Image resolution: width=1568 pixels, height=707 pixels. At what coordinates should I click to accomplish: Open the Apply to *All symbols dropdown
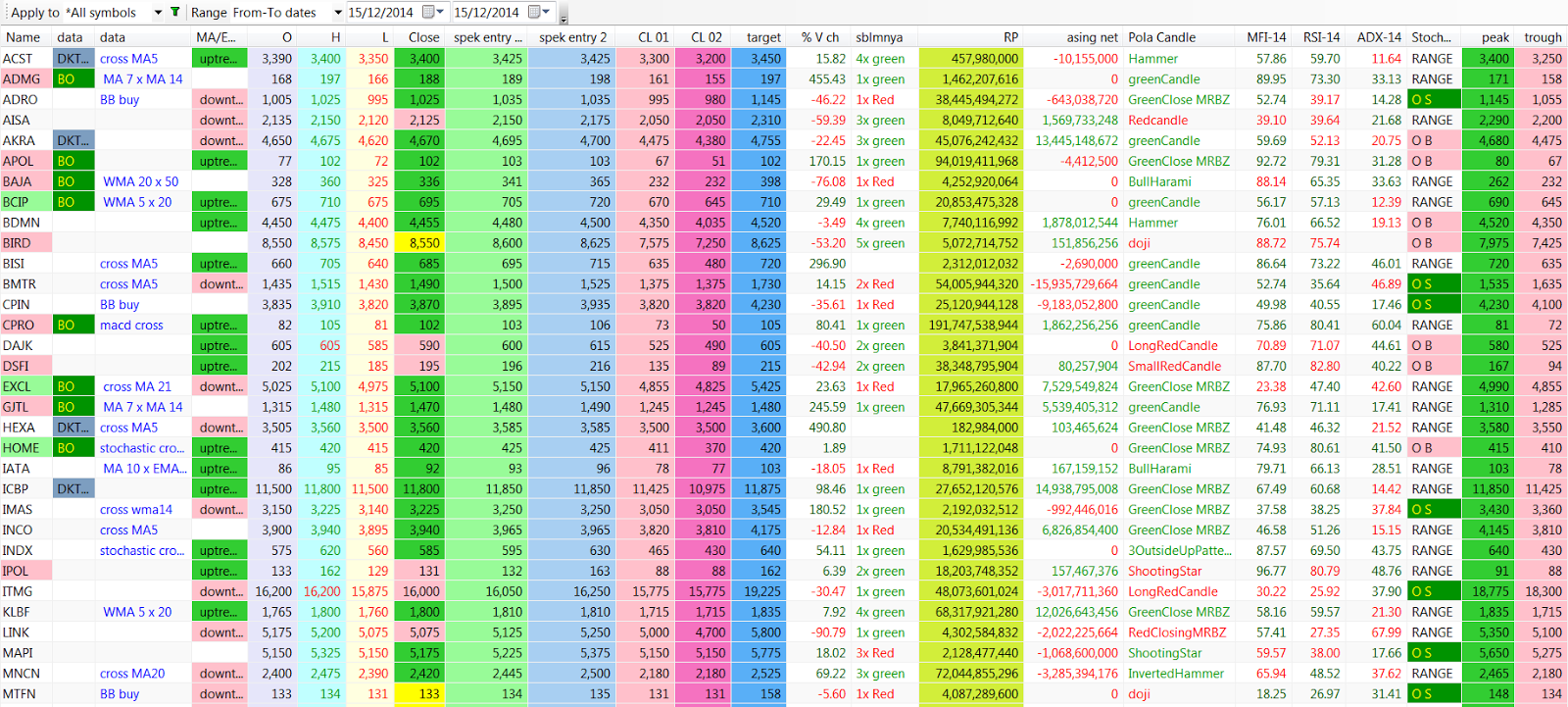tap(158, 13)
